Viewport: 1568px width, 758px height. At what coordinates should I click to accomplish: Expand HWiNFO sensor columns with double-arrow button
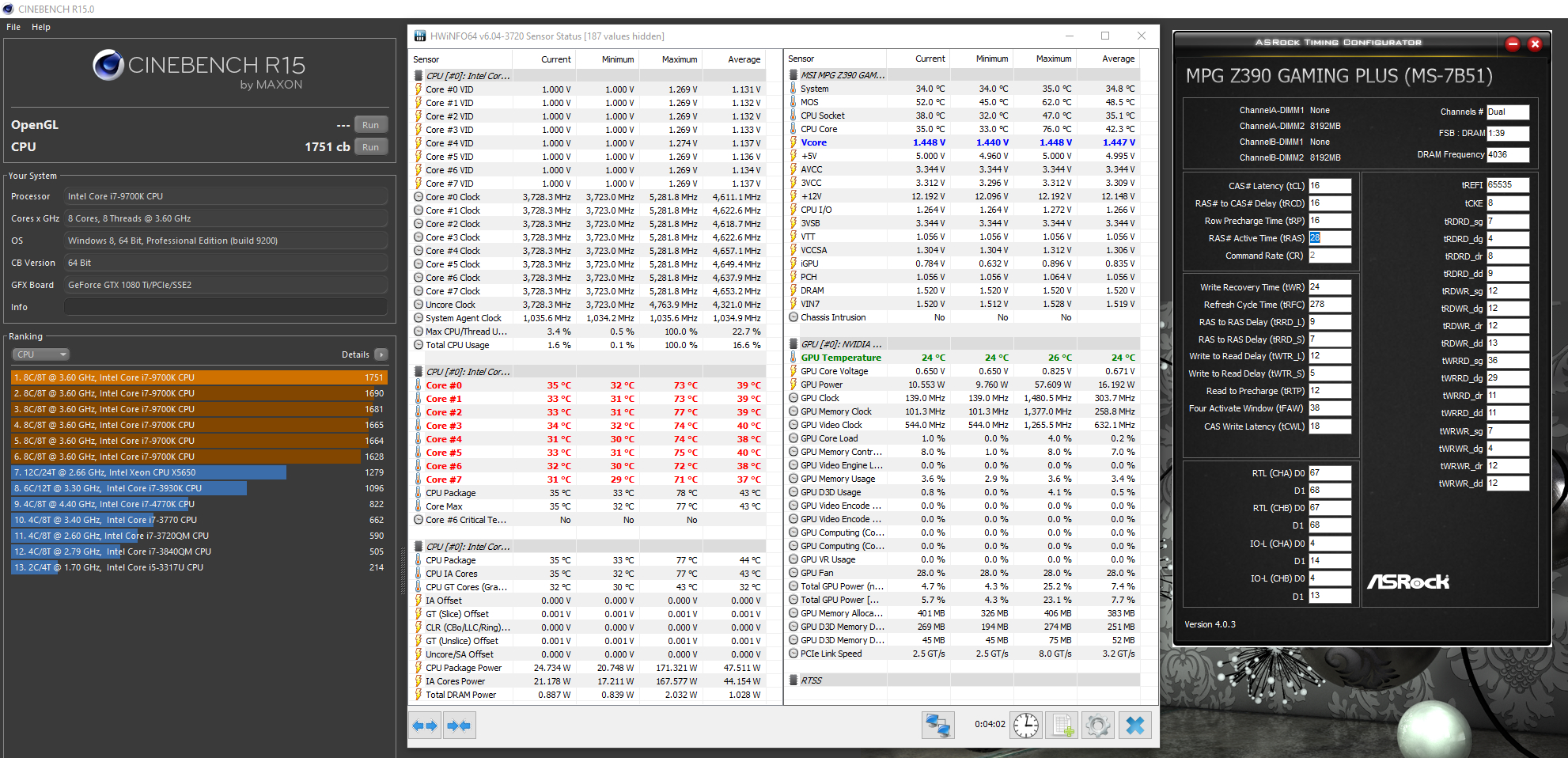(426, 726)
